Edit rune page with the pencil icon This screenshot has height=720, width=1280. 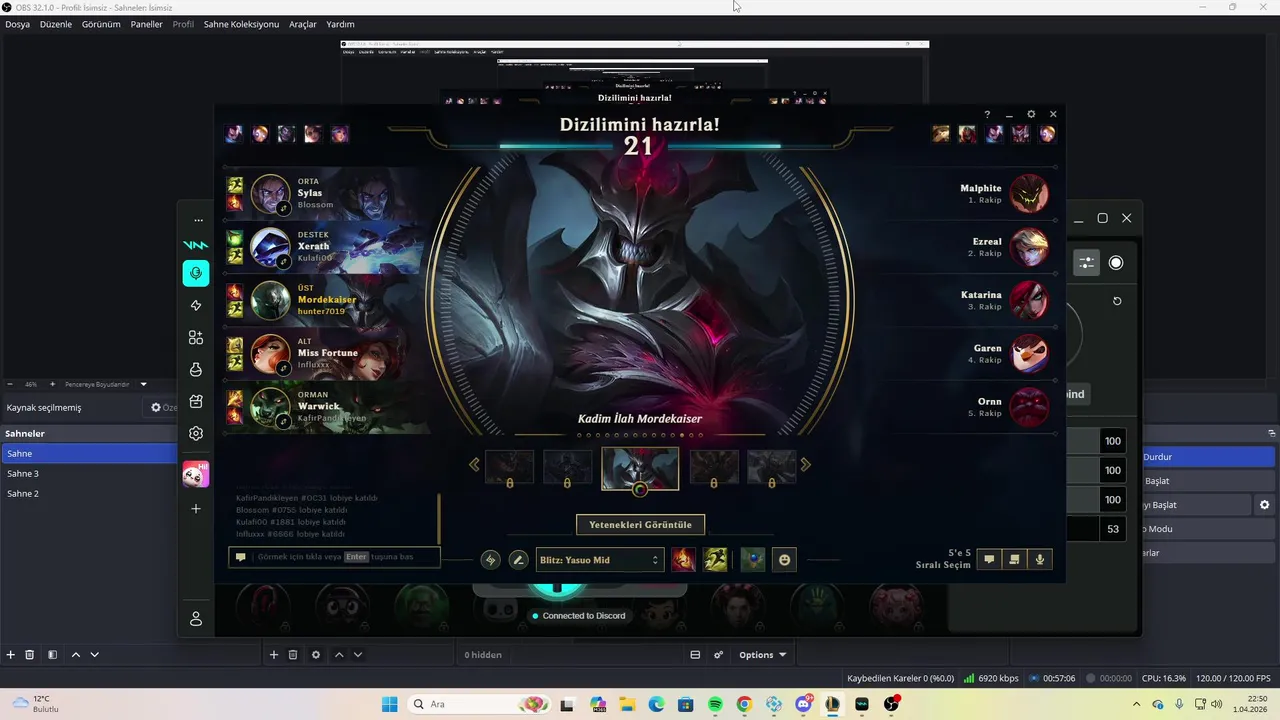[x=518, y=560]
